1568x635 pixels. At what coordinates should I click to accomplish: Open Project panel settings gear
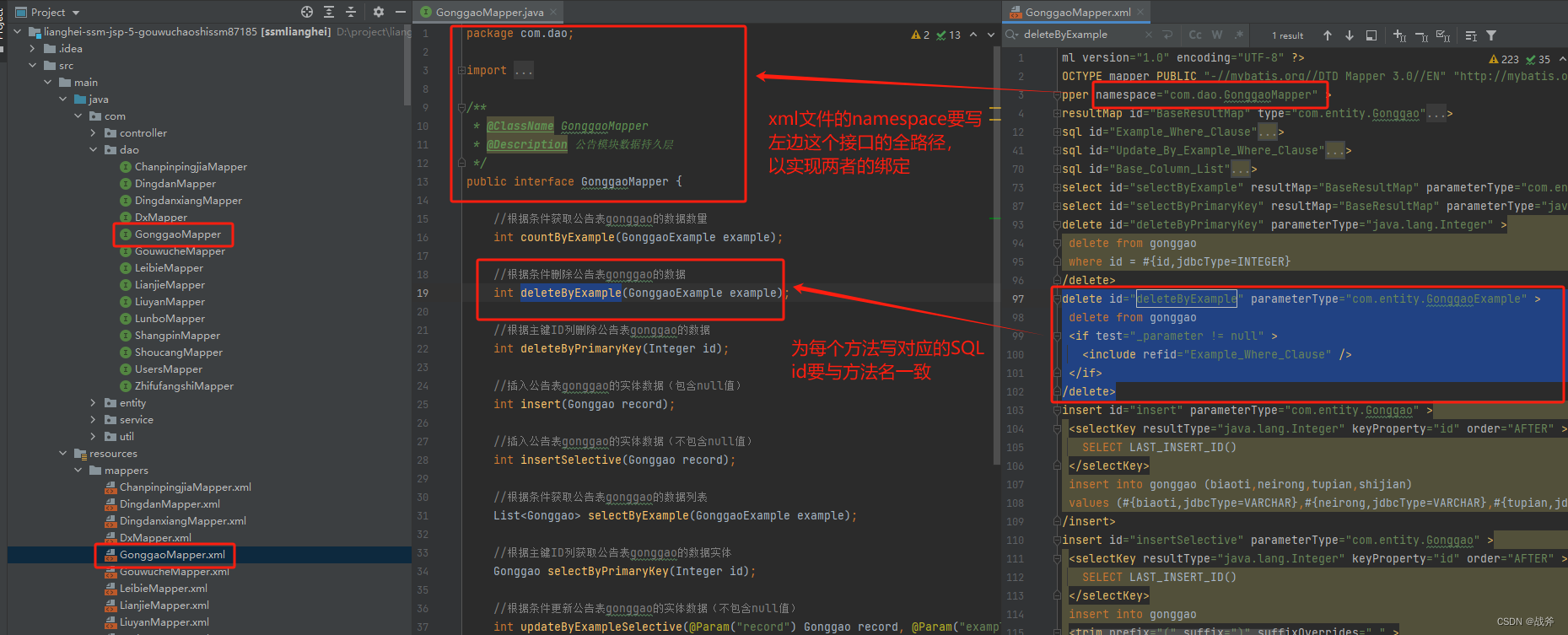[x=379, y=12]
